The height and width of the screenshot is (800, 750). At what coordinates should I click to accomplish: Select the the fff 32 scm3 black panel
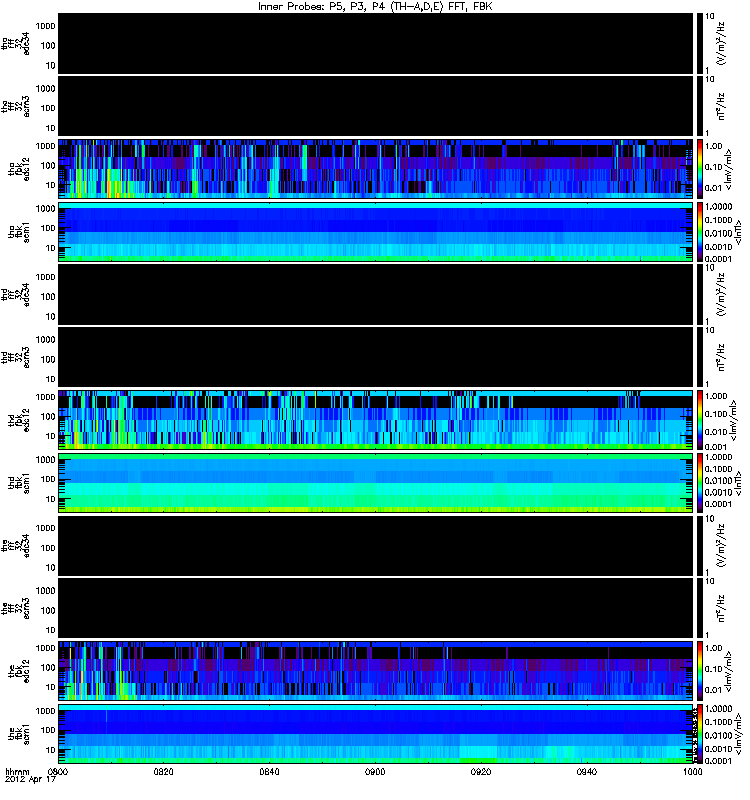click(376, 608)
